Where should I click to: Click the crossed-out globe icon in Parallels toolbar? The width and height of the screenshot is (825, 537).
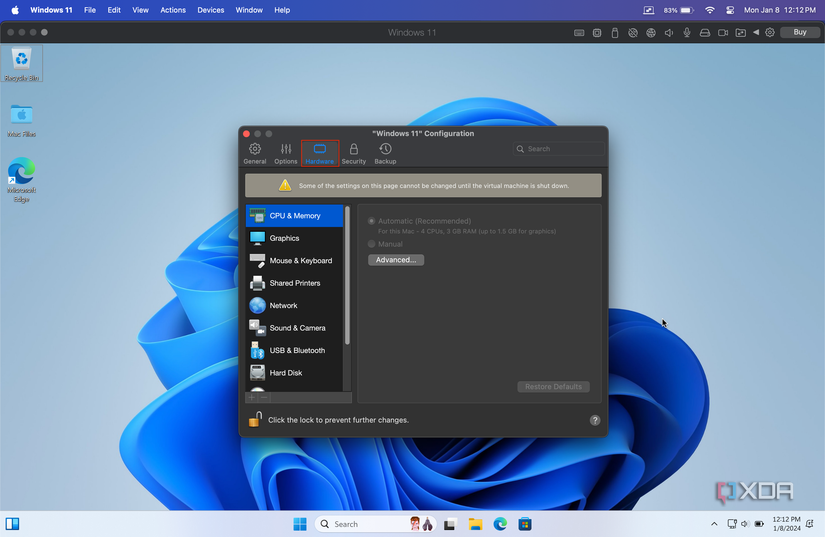633,33
